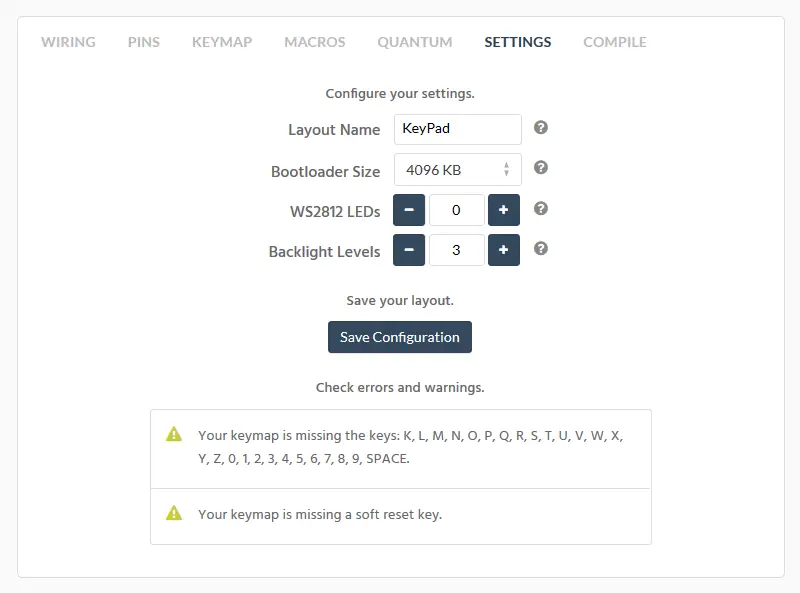This screenshot has width=800, height=593.
Task: Open the Bootloader Size dropdown
Action: coord(458,169)
